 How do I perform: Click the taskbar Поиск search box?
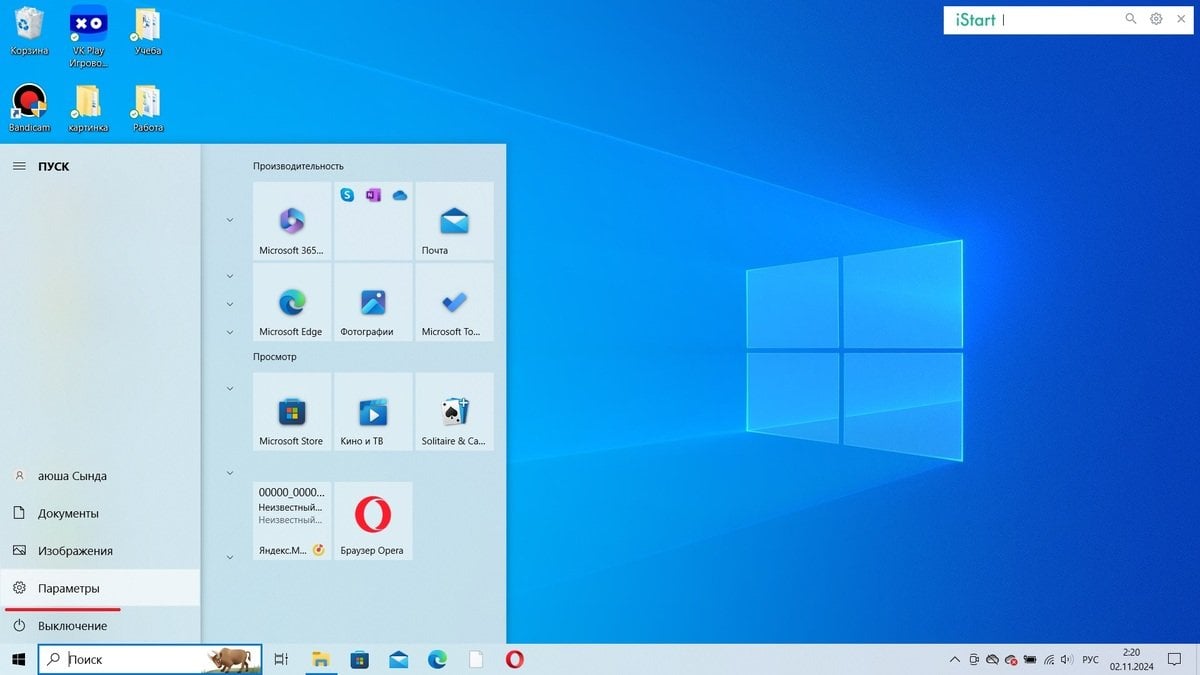150,659
